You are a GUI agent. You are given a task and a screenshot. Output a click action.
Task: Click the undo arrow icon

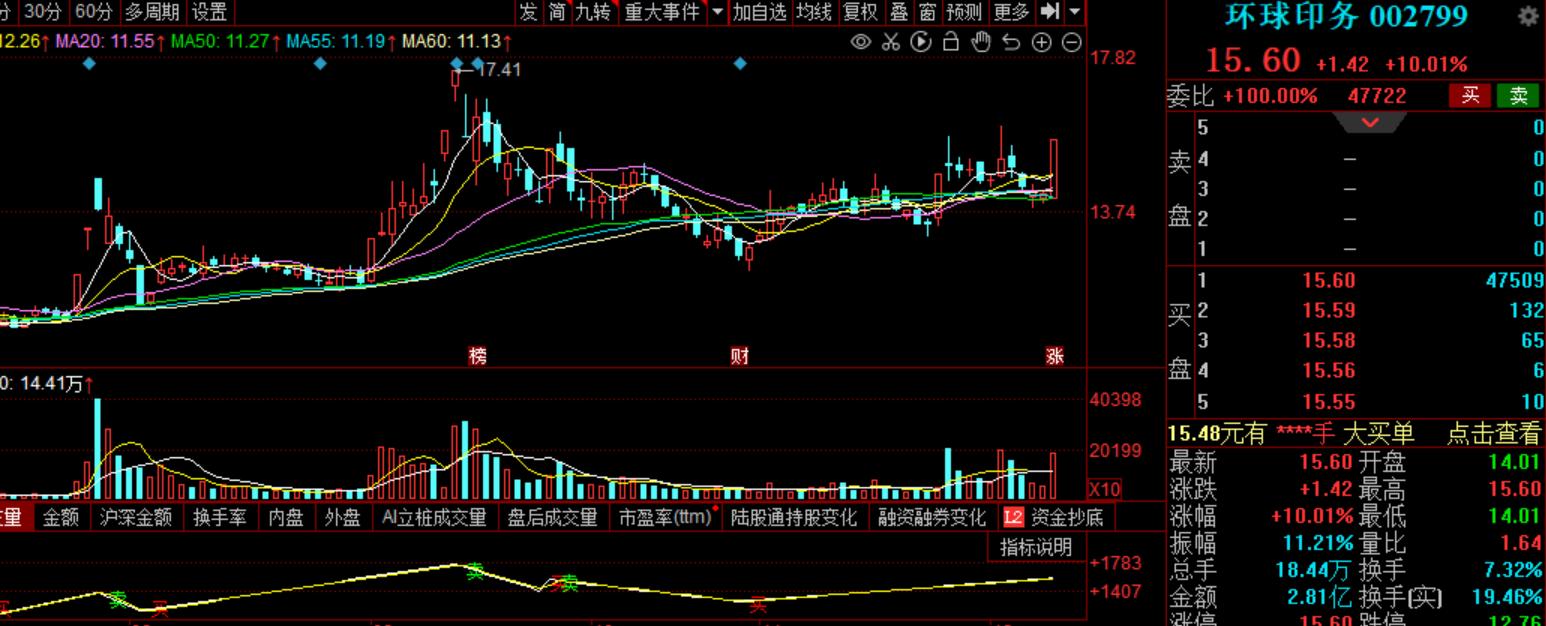point(1011,42)
